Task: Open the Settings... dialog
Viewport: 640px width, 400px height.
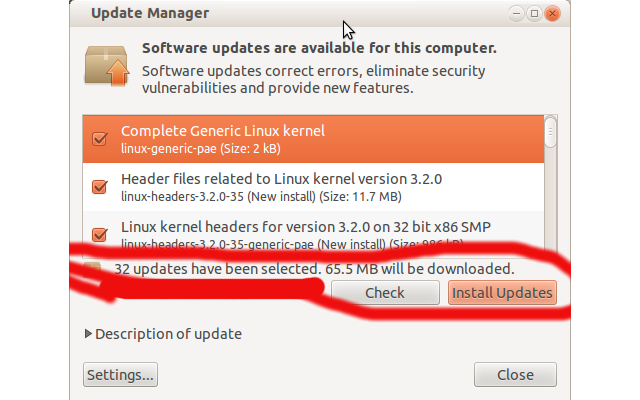Action: coord(121,375)
